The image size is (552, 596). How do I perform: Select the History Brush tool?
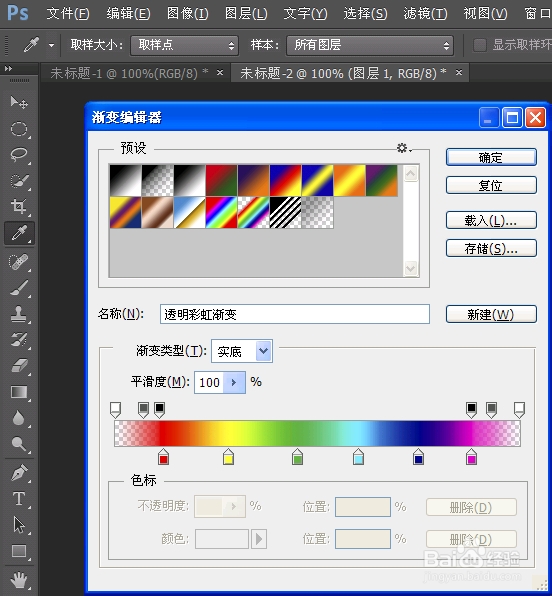click(x=19, y=339)
